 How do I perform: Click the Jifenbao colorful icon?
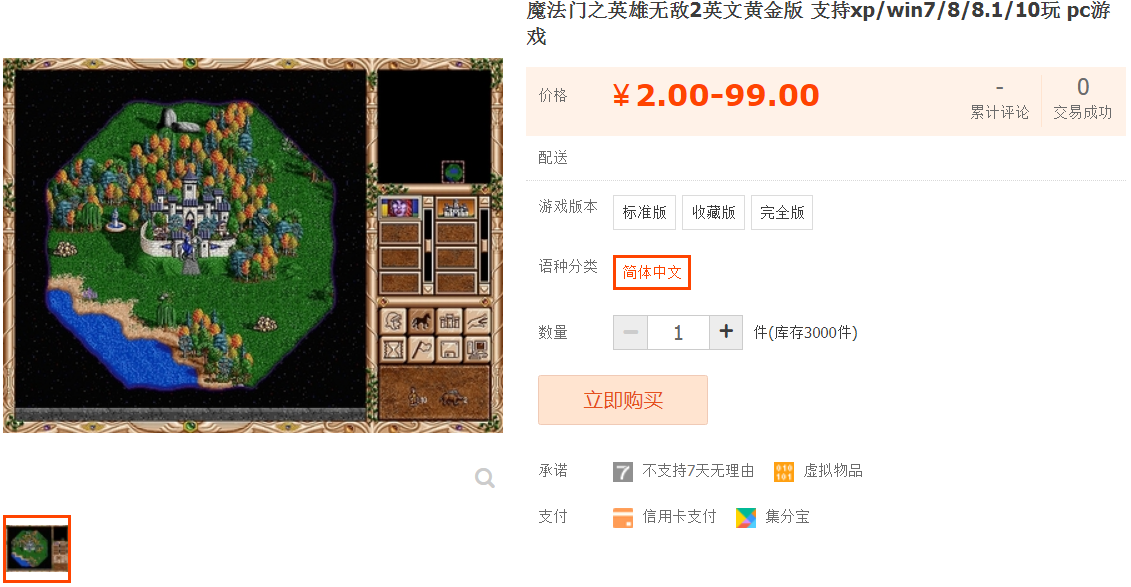pos(746,517)
